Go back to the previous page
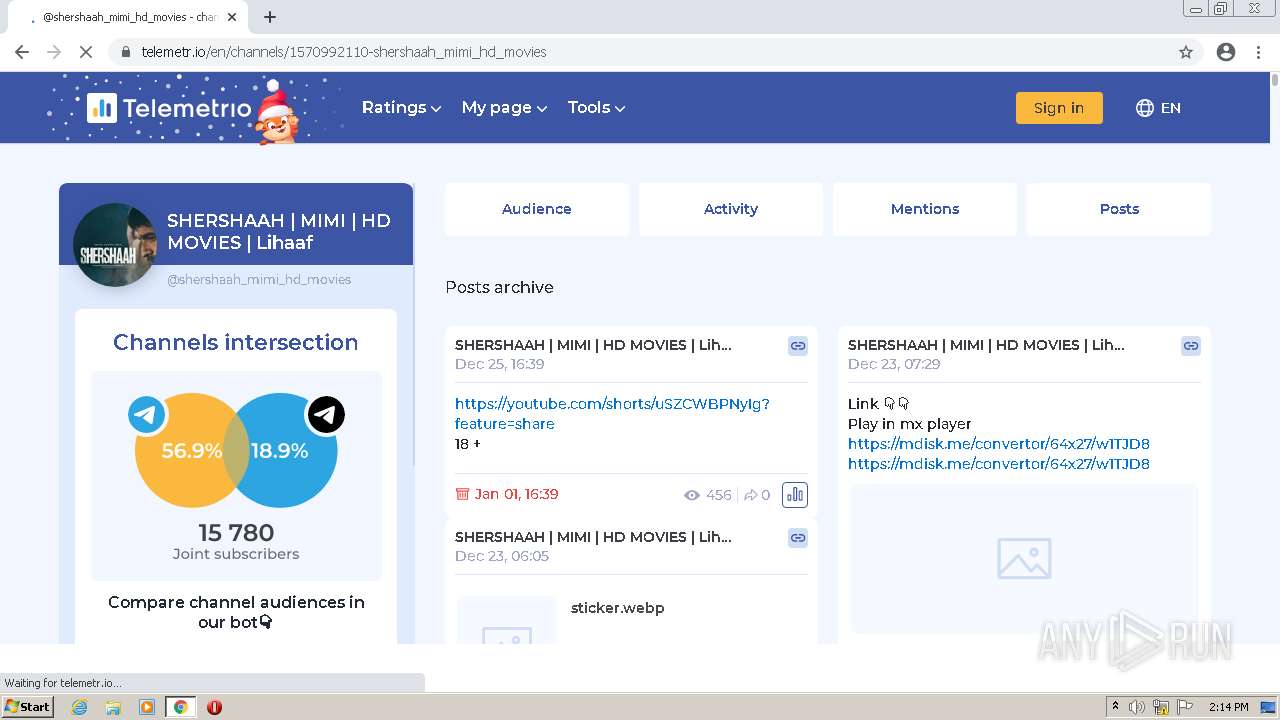1280x720 pixels. pos(22,52)
